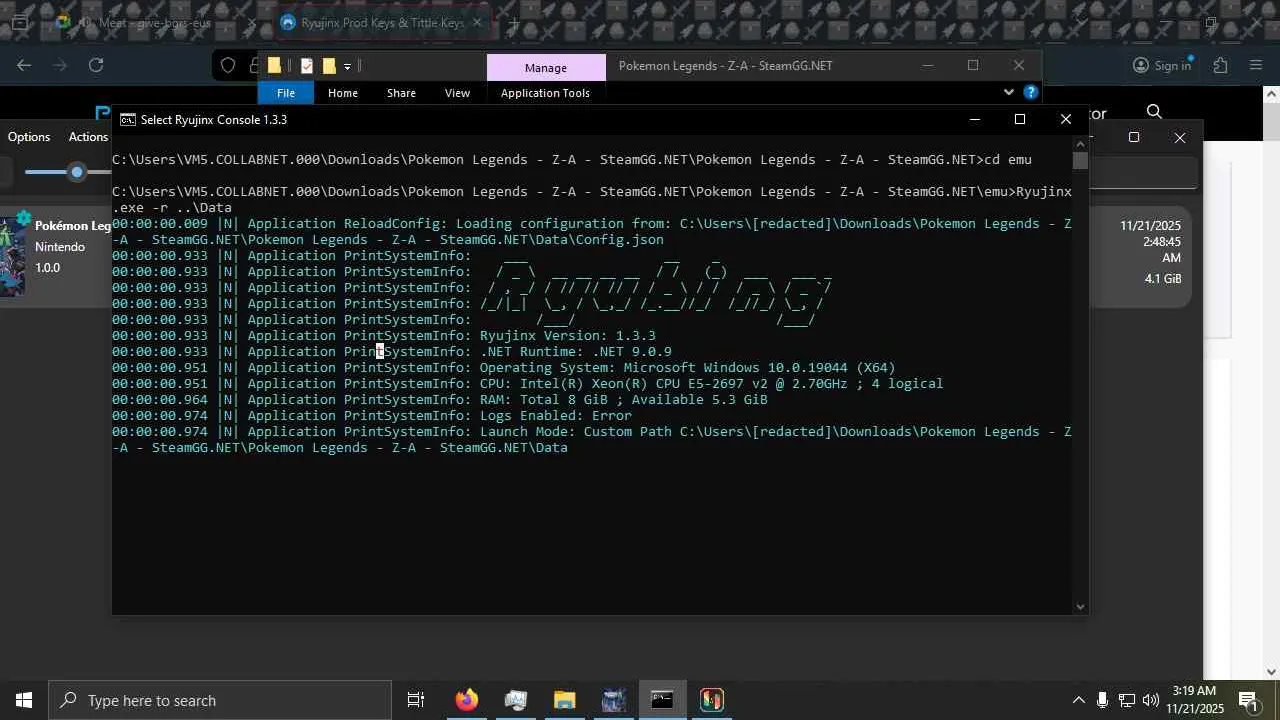
Task: Show hidden system tray icons
Action: point(1078,700)
